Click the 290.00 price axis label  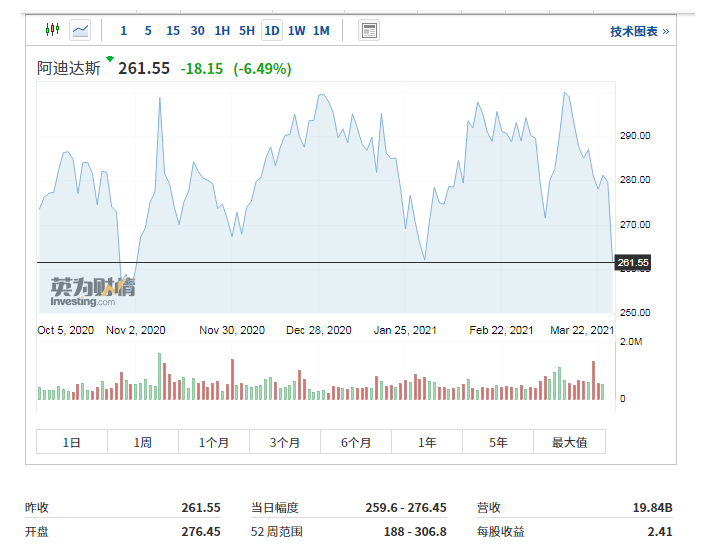click(635, 136)
